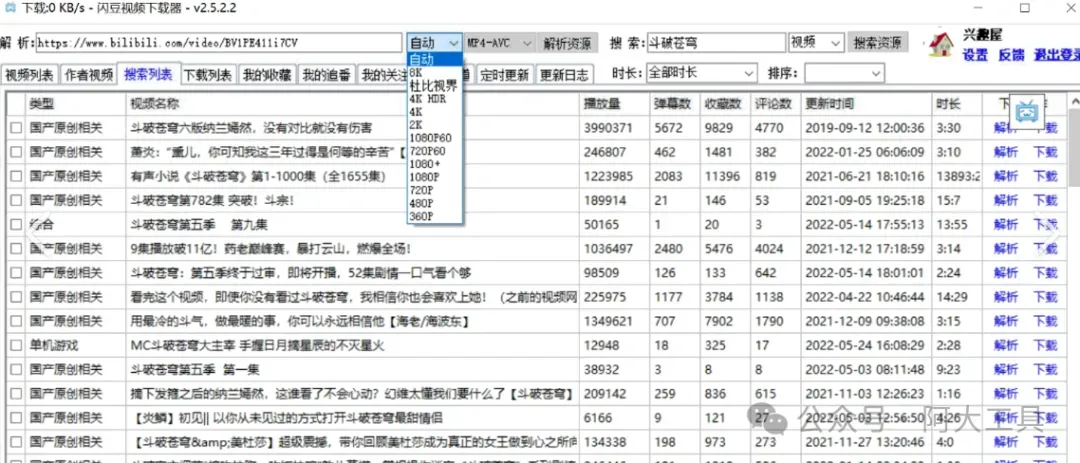Switch to 我的收藏 tab
Image resolution: width=1080 pixels, height=463 pixels.
coord(267,76)
